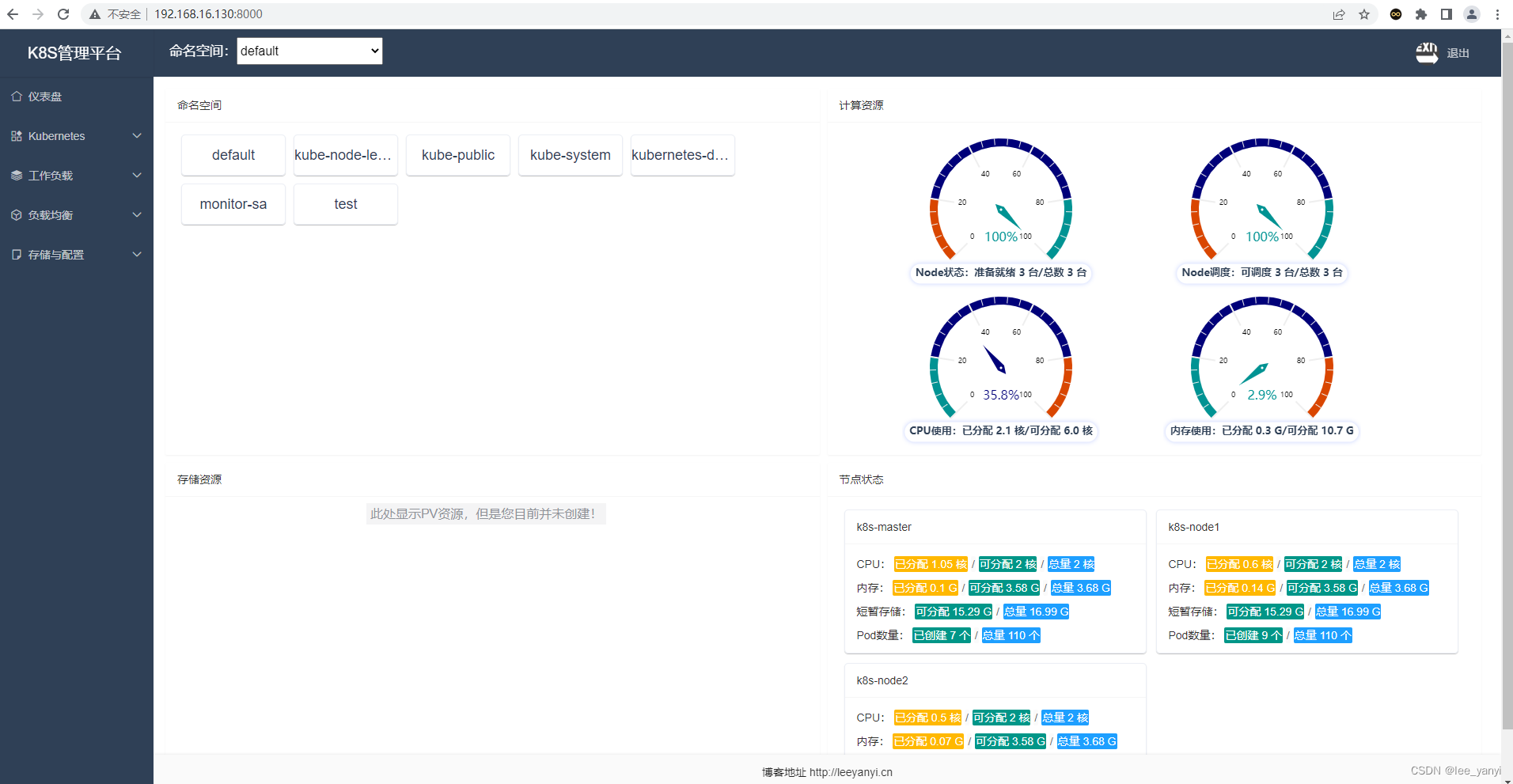
Task: Click the CPU usage gauge showing 35.8%
Action: (1000, 360)
